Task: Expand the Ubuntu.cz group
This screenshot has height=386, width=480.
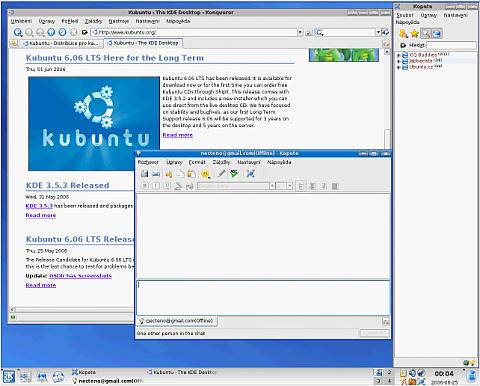Action: click(x=398, y=67)
